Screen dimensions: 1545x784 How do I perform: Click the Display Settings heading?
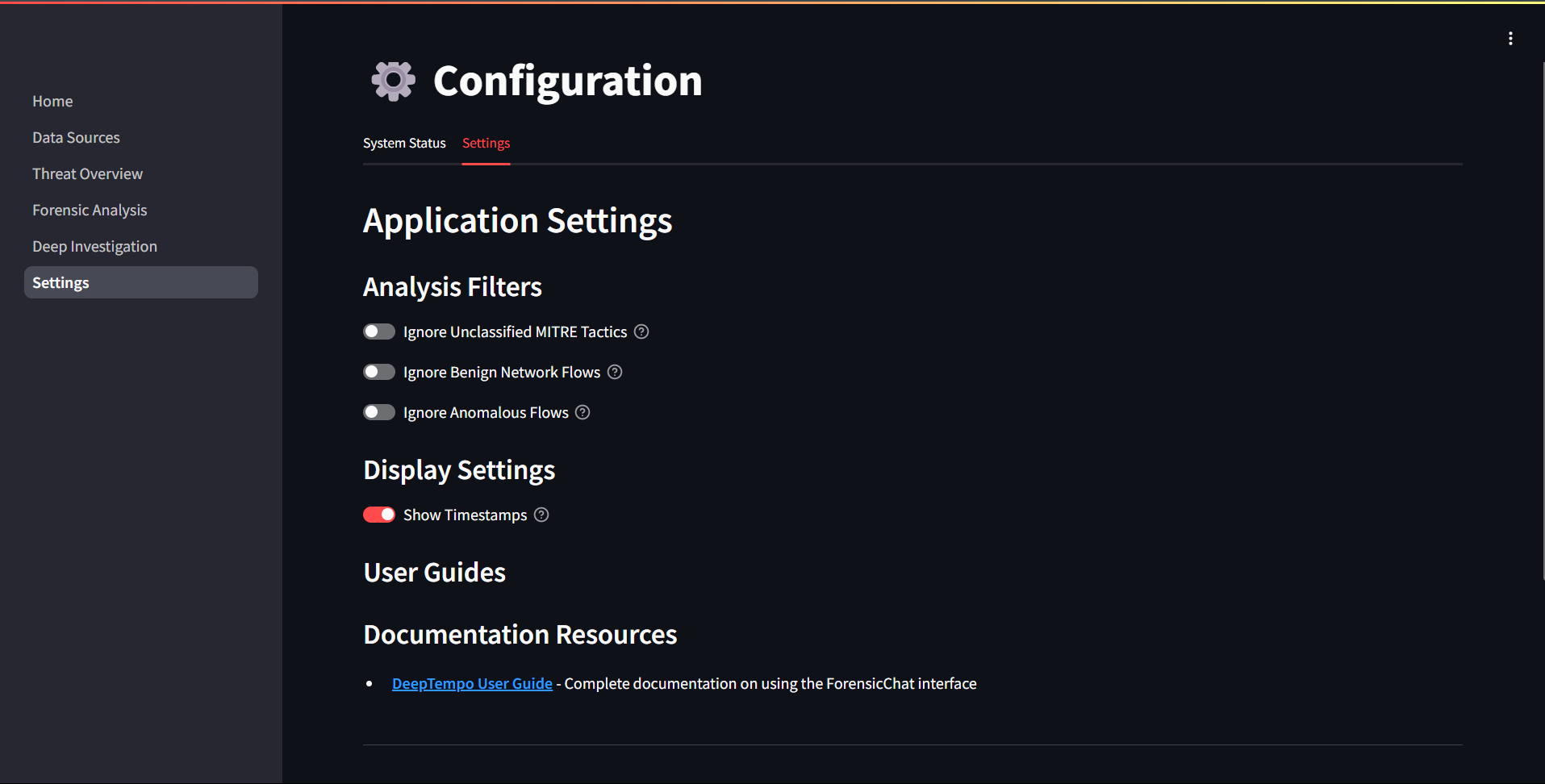459,470
